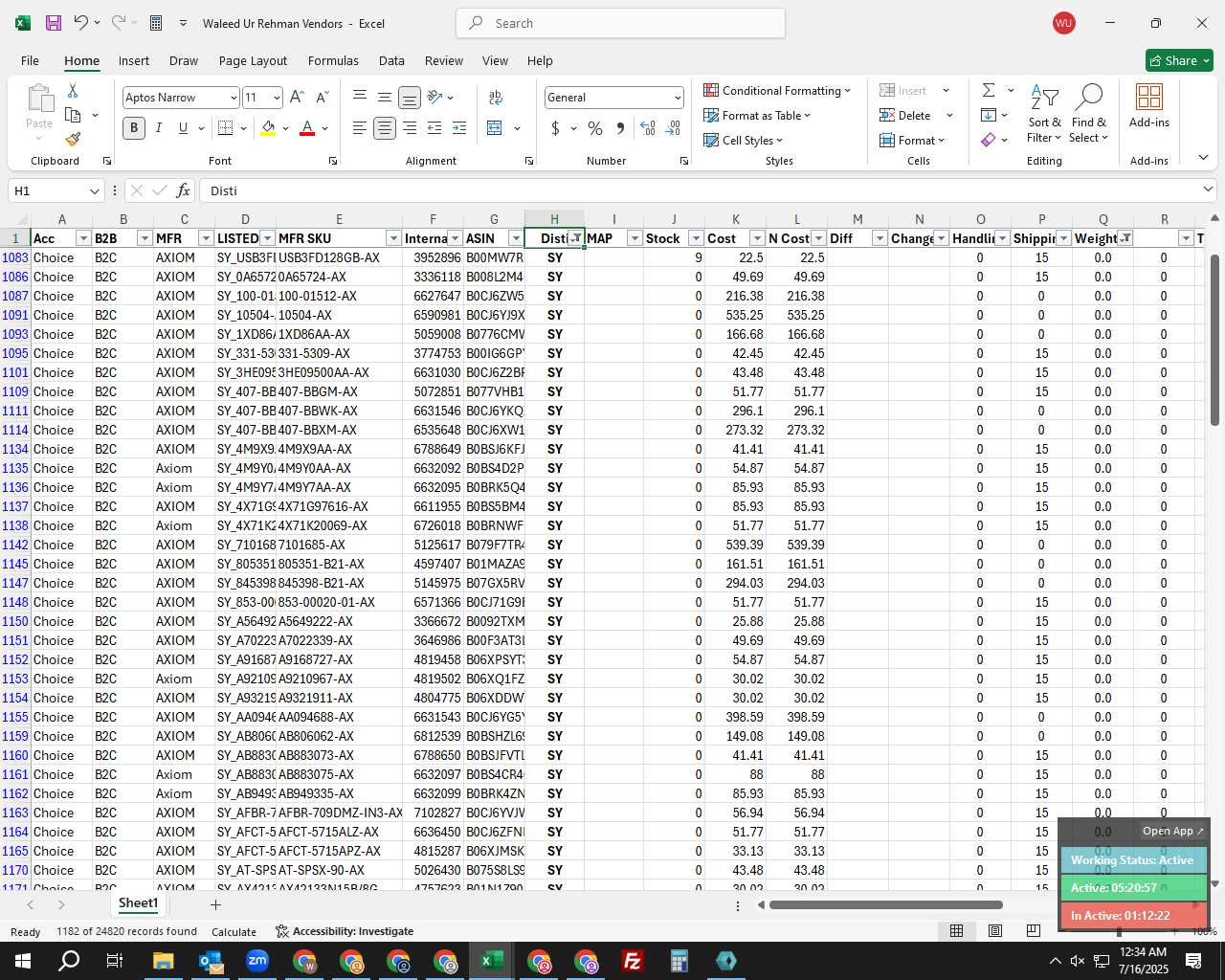This screenshot has width=1225, height=980.
Task: Click Format cells button
Action: tap(912, 140)
